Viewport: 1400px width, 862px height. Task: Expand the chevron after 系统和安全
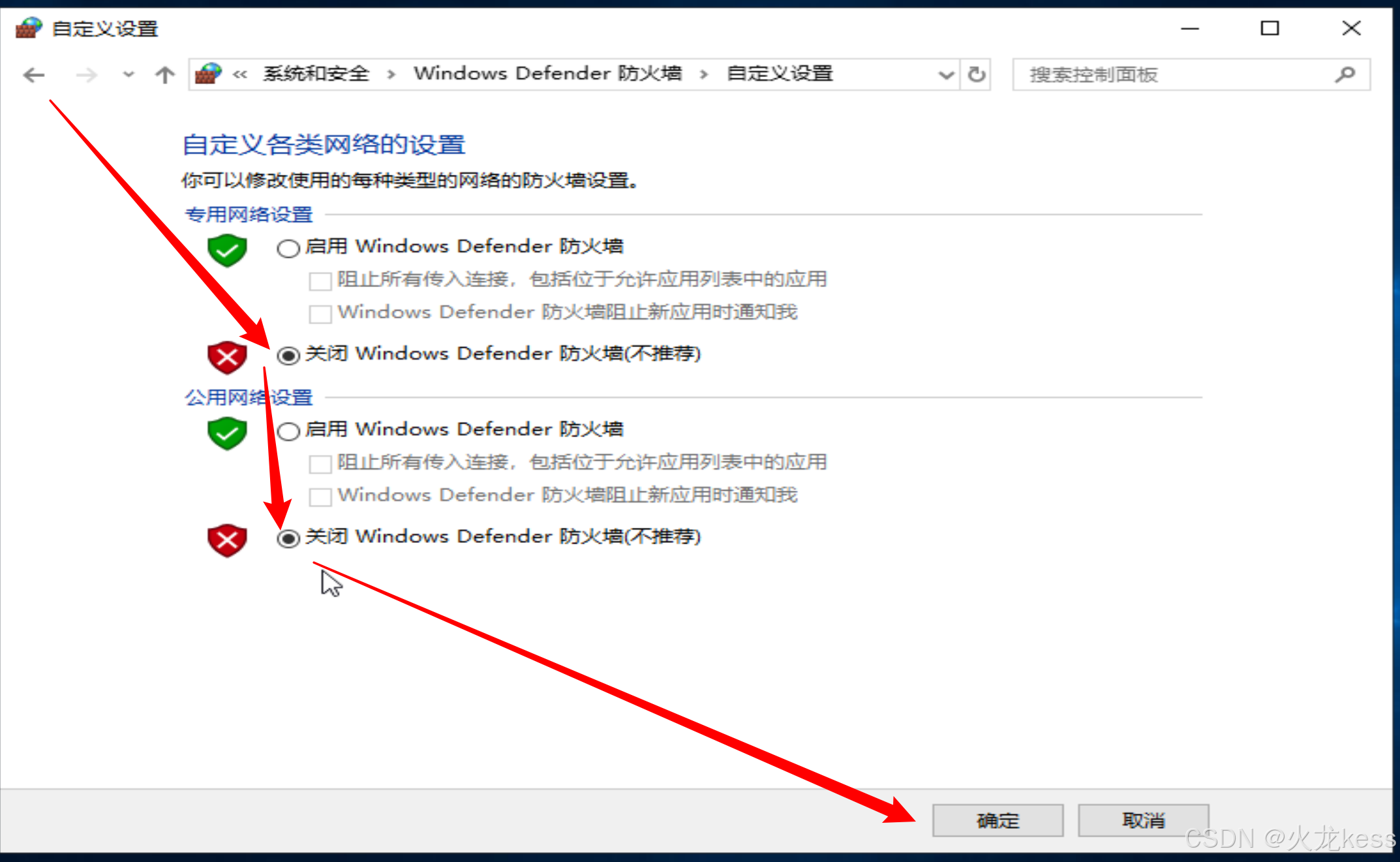[391, 74]
